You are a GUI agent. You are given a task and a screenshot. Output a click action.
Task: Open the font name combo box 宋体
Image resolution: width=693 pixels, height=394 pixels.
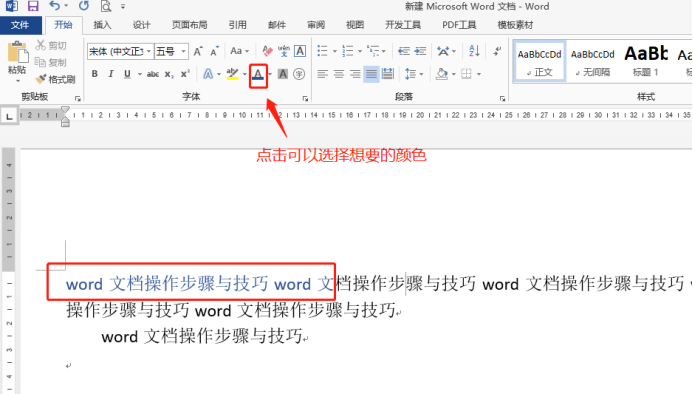coord(120,51)
